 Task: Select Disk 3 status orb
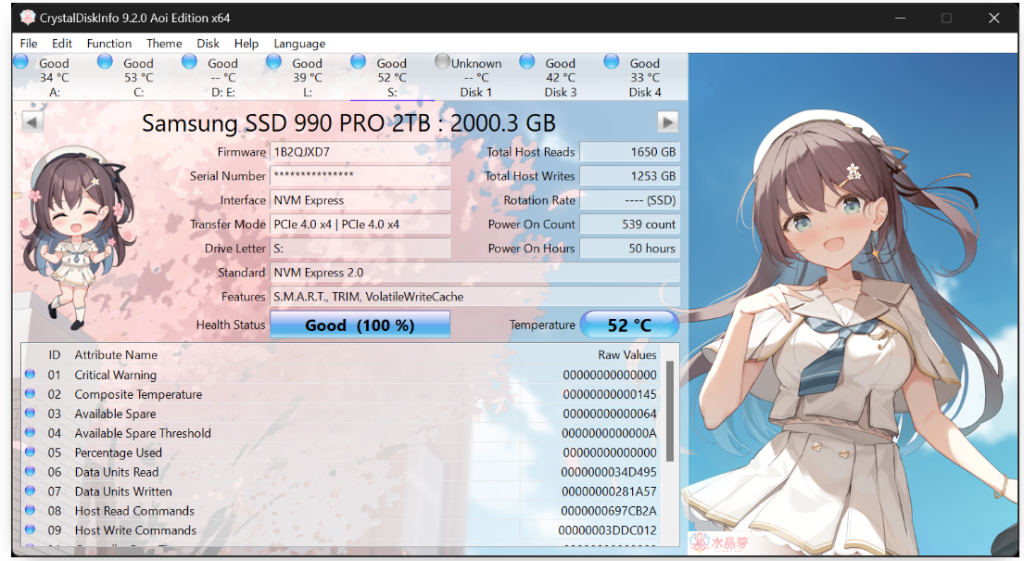[527, 61]
